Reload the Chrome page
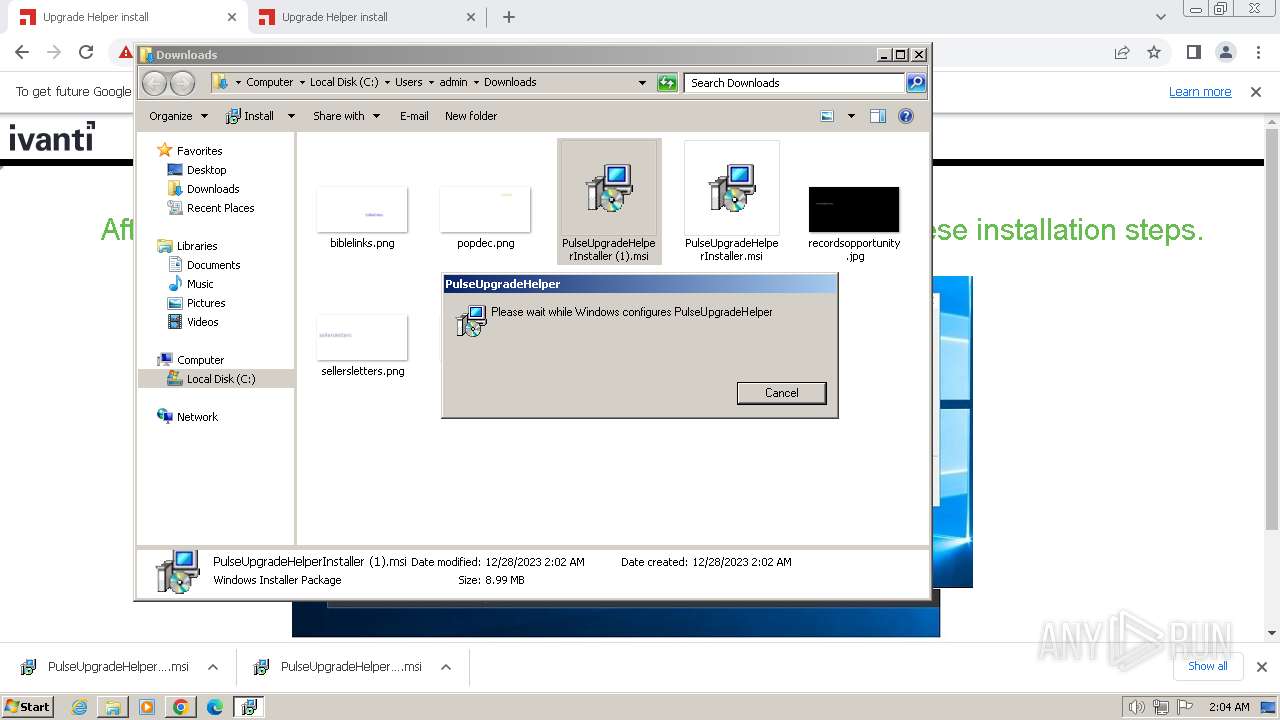The width and height of the screenshot is (1280, 720). pos(86,52)
